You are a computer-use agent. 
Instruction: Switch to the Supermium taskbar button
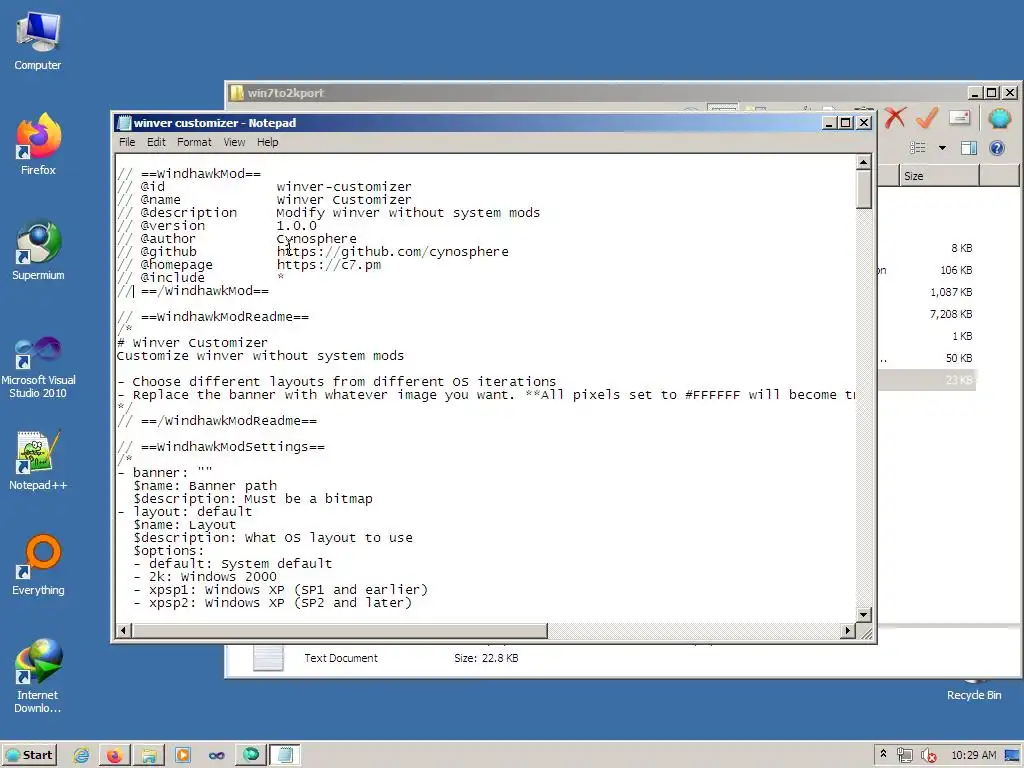pos(251,755)
